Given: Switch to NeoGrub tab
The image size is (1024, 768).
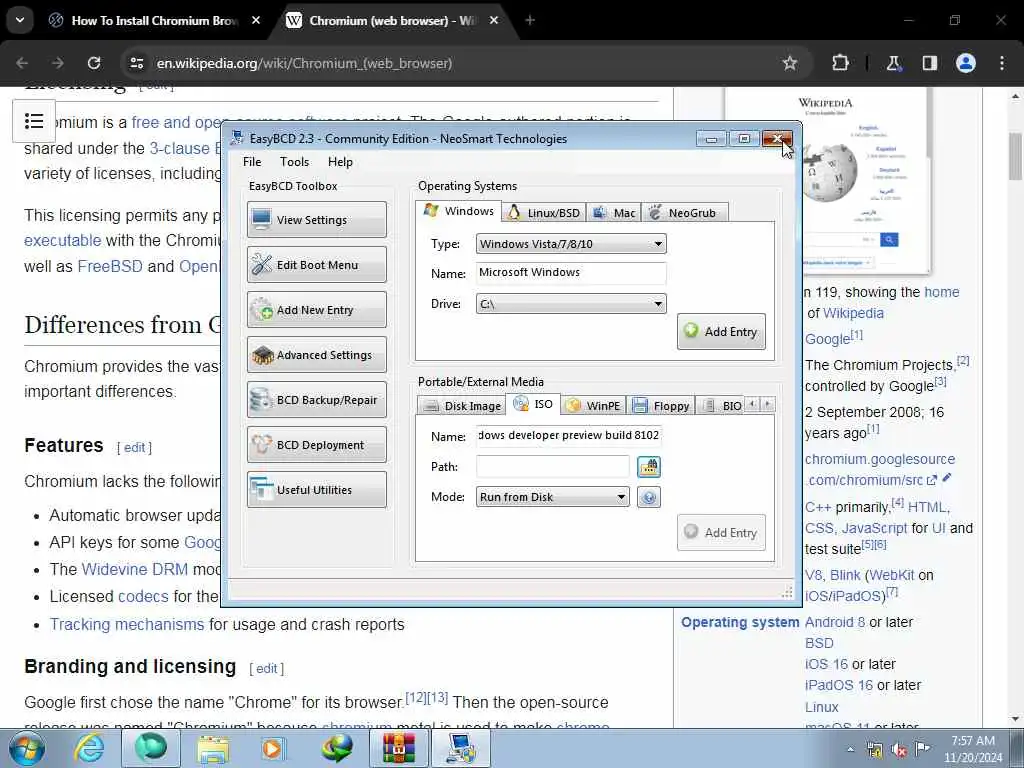Looking at the screenshot, I should (x=684, y=213).
